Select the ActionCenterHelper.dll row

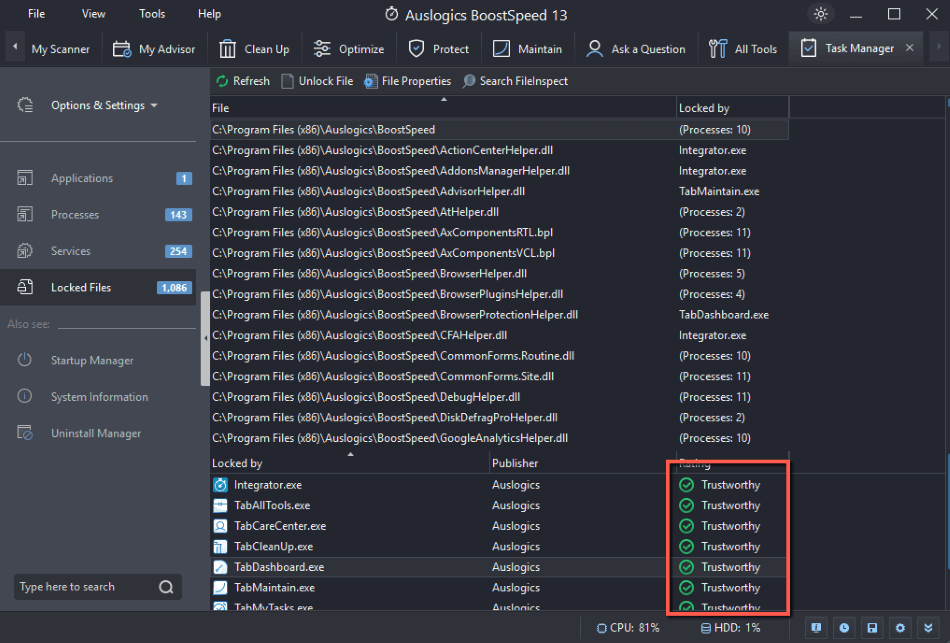[x=499, y=150]
